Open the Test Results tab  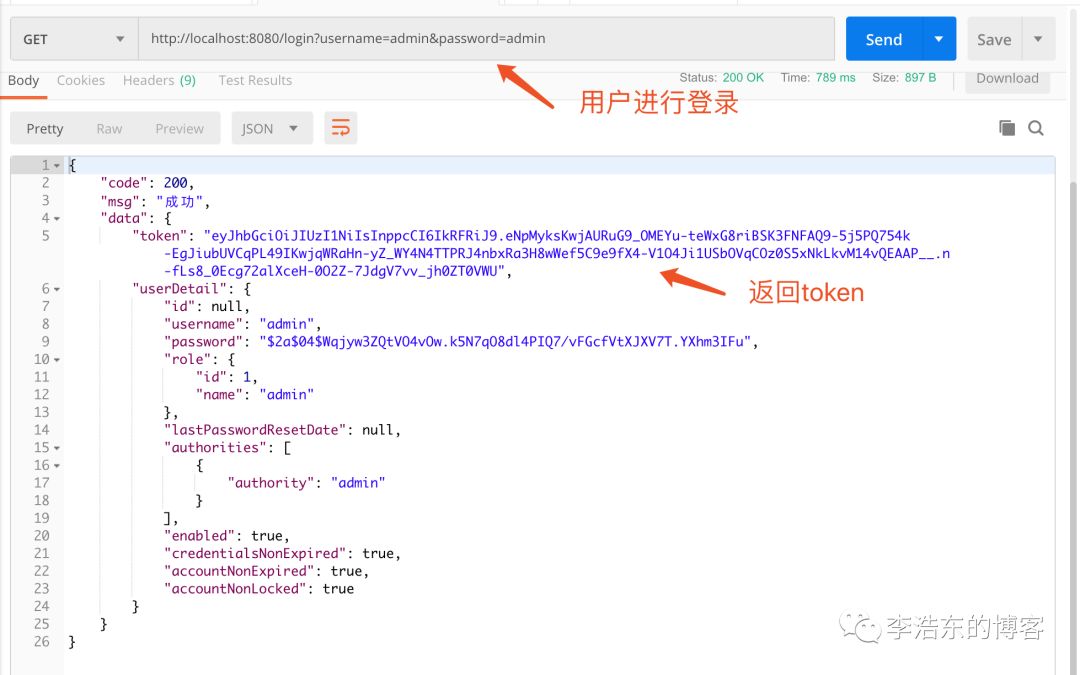[x=255, y=81]
